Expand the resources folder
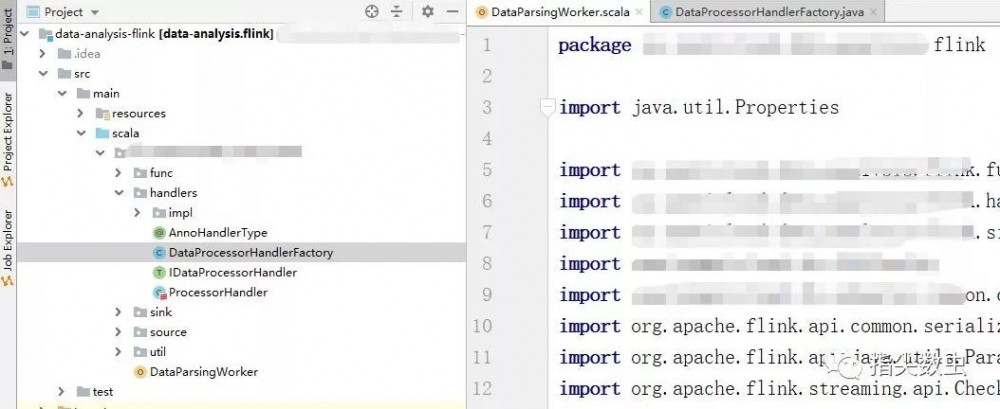Image resolution: width=1000 pixels, height=409 pixels. (81, 113)
